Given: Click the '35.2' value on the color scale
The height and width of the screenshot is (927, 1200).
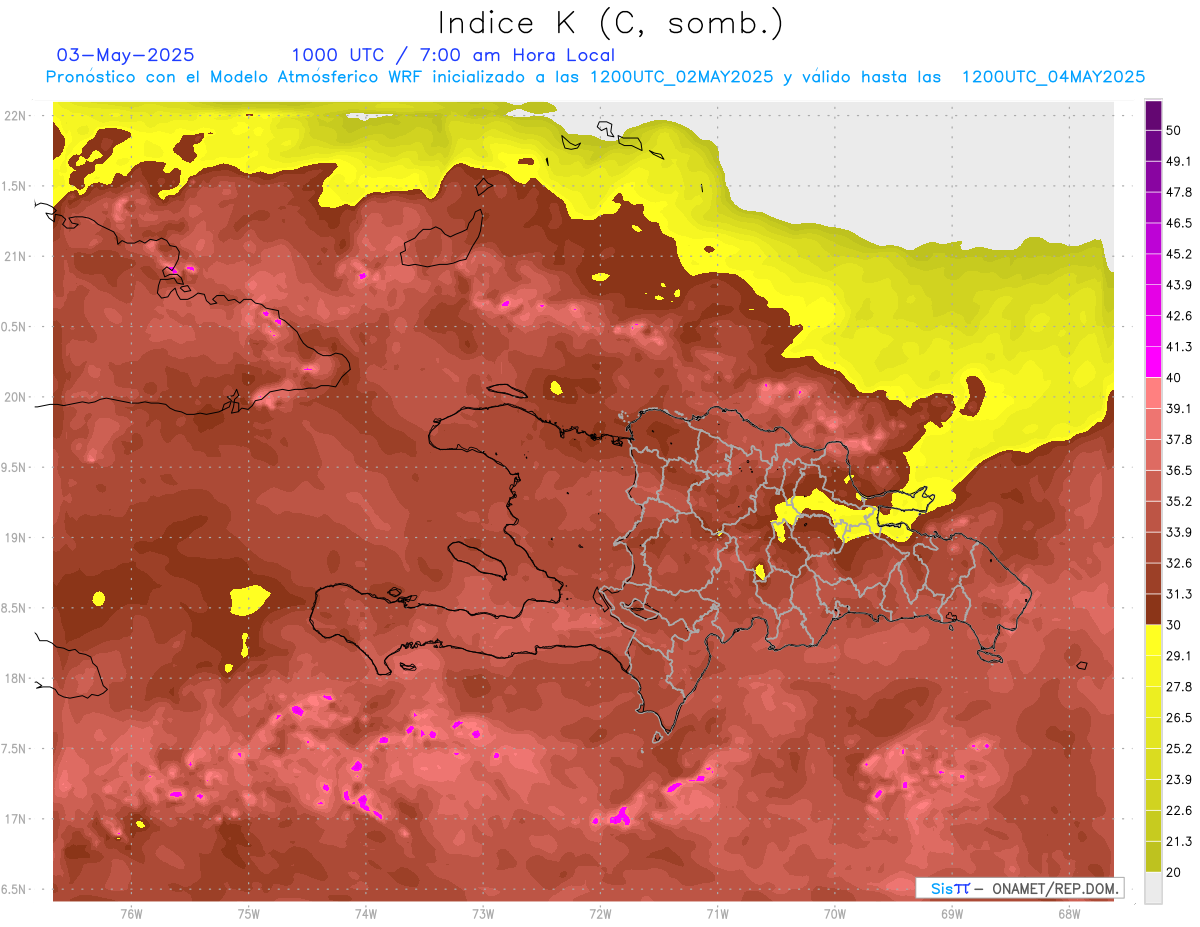Looking at the screenshot, I should coord(1179,502).
